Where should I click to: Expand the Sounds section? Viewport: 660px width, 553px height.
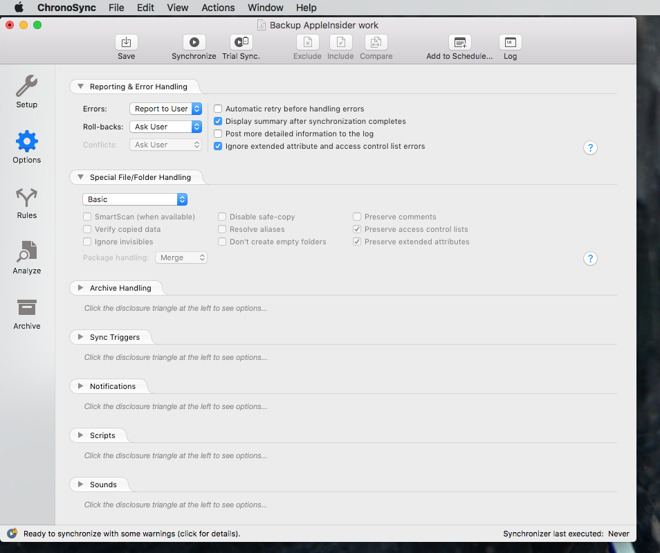[x=80, y=484]
